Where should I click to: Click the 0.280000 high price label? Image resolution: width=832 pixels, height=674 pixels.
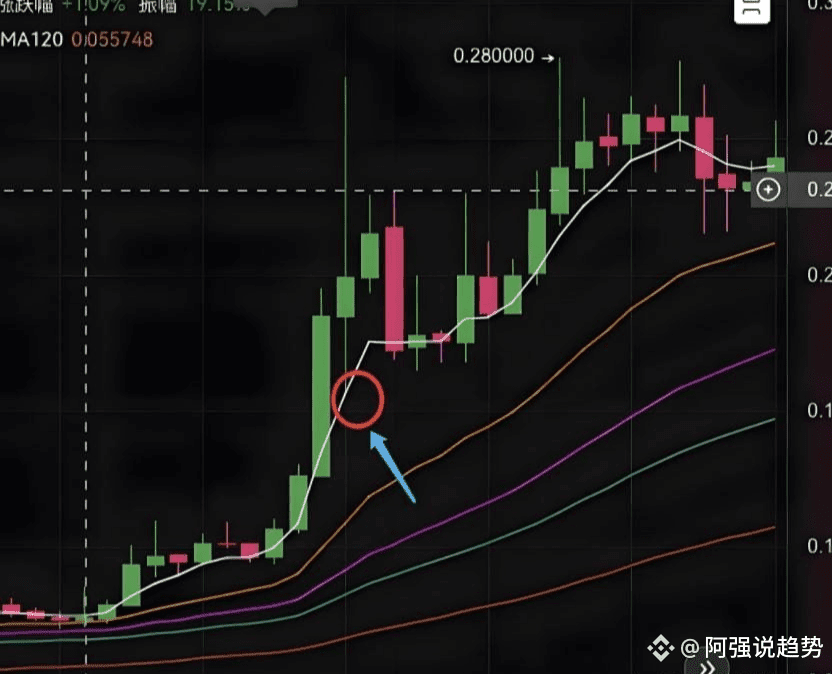[493, 56]
